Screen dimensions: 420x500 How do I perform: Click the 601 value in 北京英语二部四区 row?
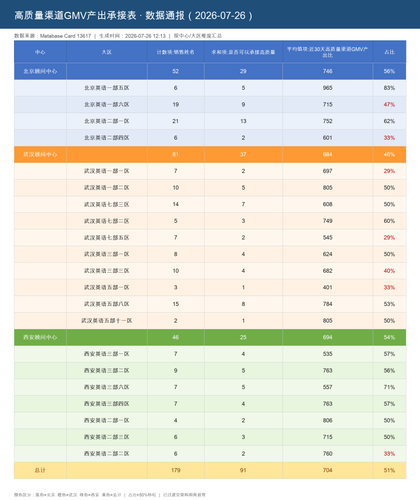coord(327,138)
